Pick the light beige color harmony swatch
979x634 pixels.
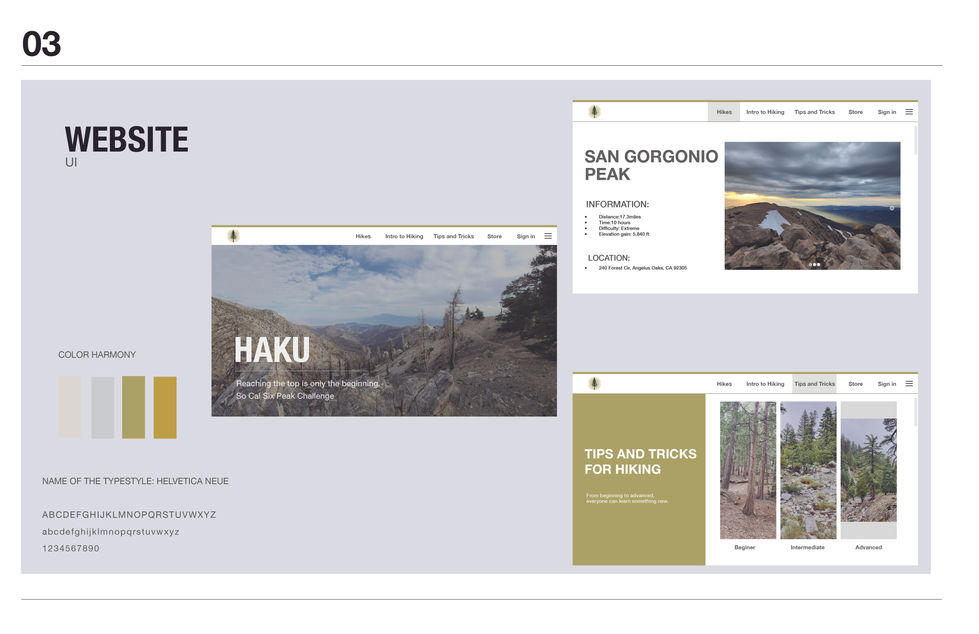(x=70, y=407)
